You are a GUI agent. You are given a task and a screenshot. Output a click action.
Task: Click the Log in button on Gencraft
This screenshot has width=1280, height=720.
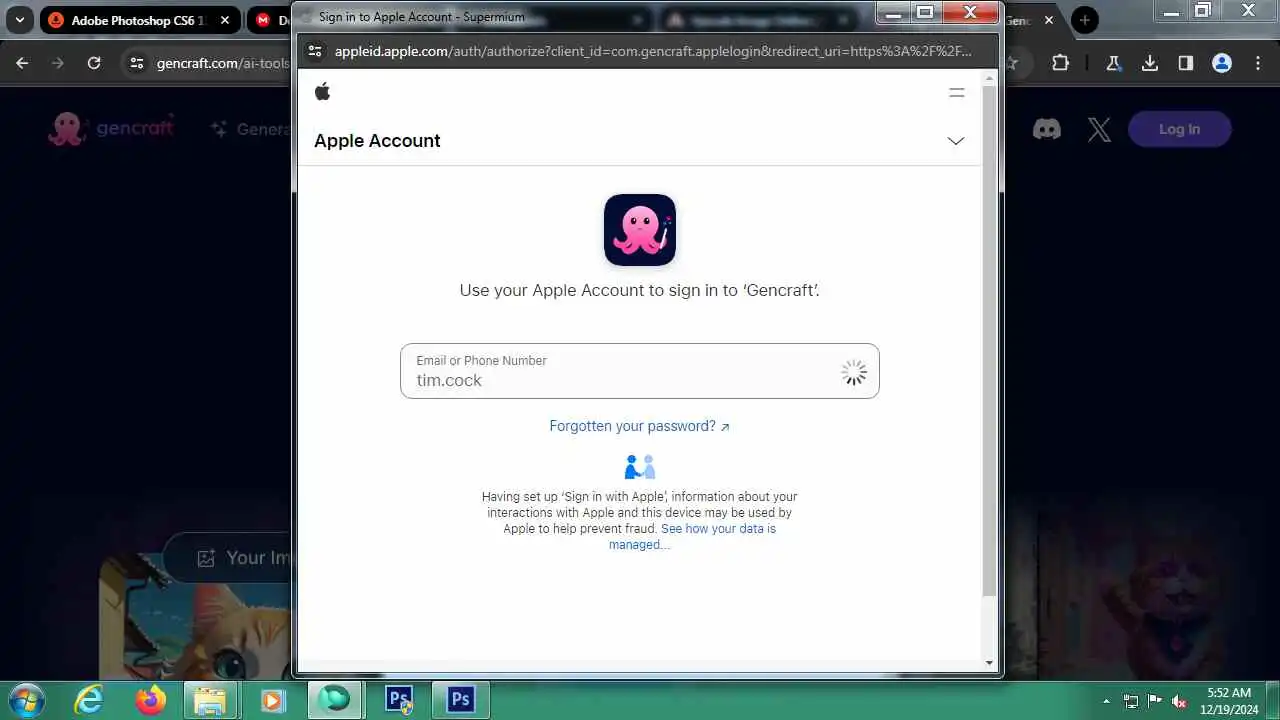[1180, 129]
